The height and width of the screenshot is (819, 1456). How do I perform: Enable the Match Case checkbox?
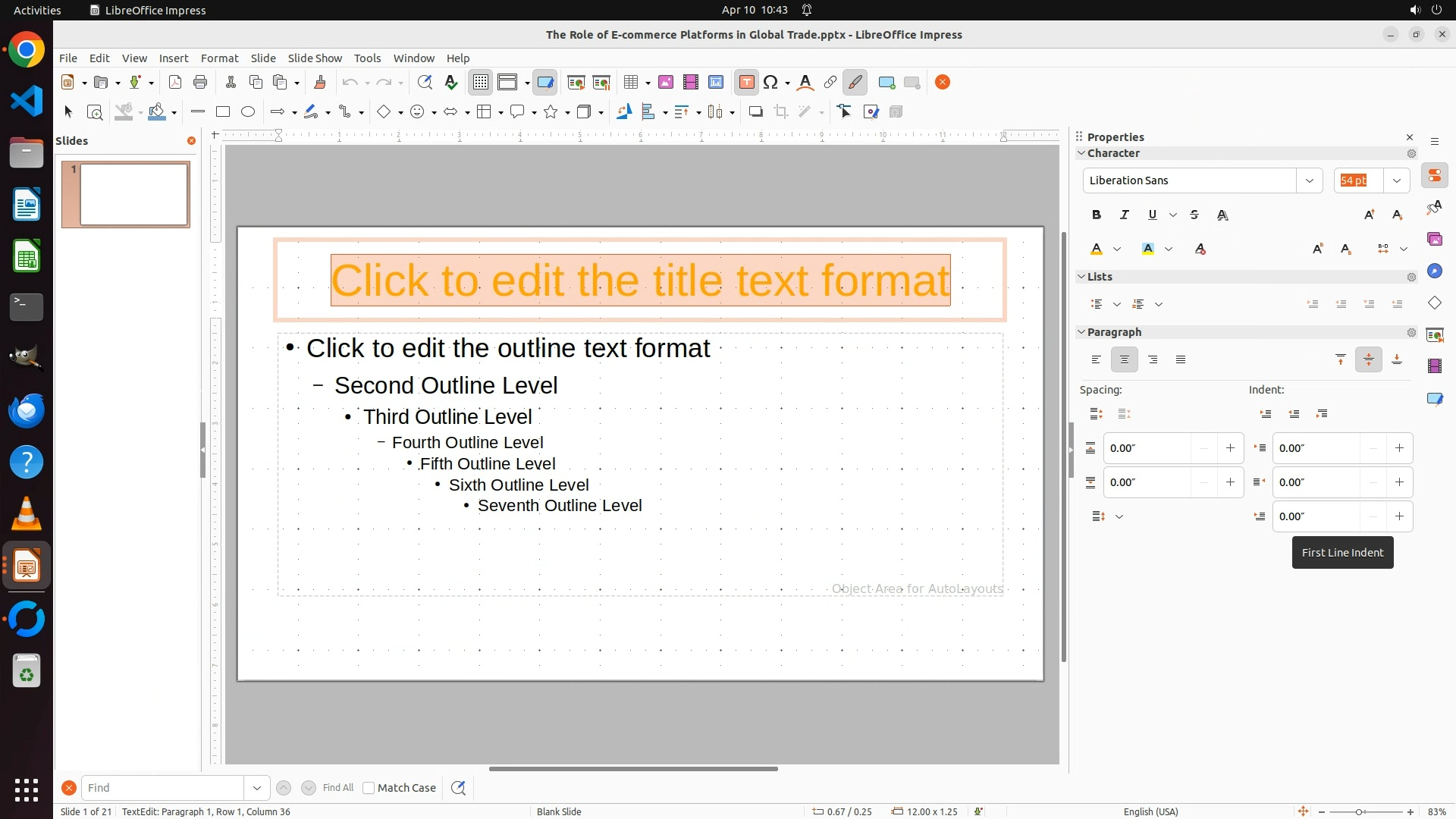tap(369, 788)
